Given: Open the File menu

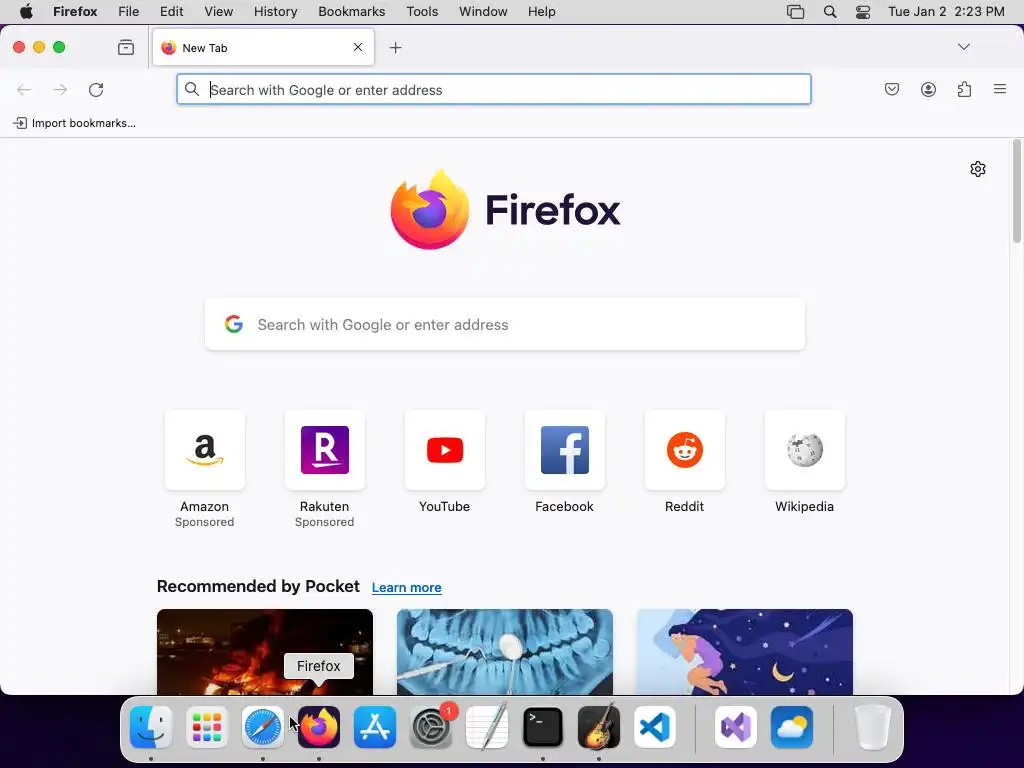Looking at the screenshot, I should pyautogui.click(x=129, y=12).
